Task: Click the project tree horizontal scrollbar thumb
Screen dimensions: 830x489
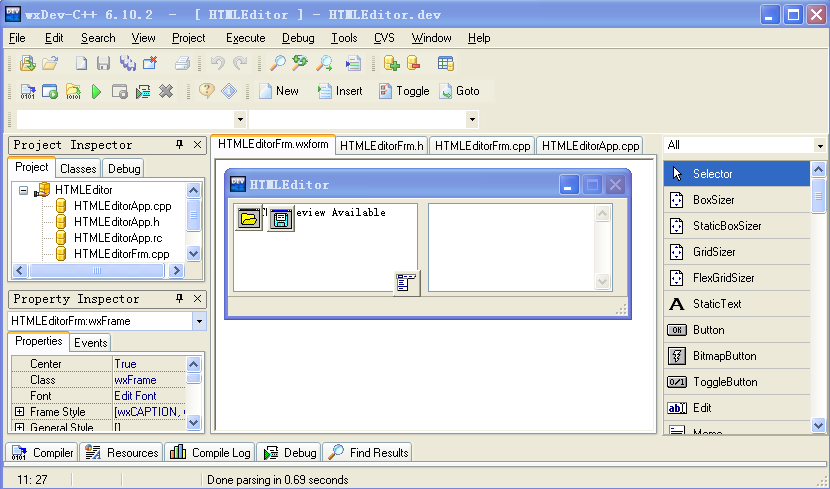Action: [x=97, y=270]
